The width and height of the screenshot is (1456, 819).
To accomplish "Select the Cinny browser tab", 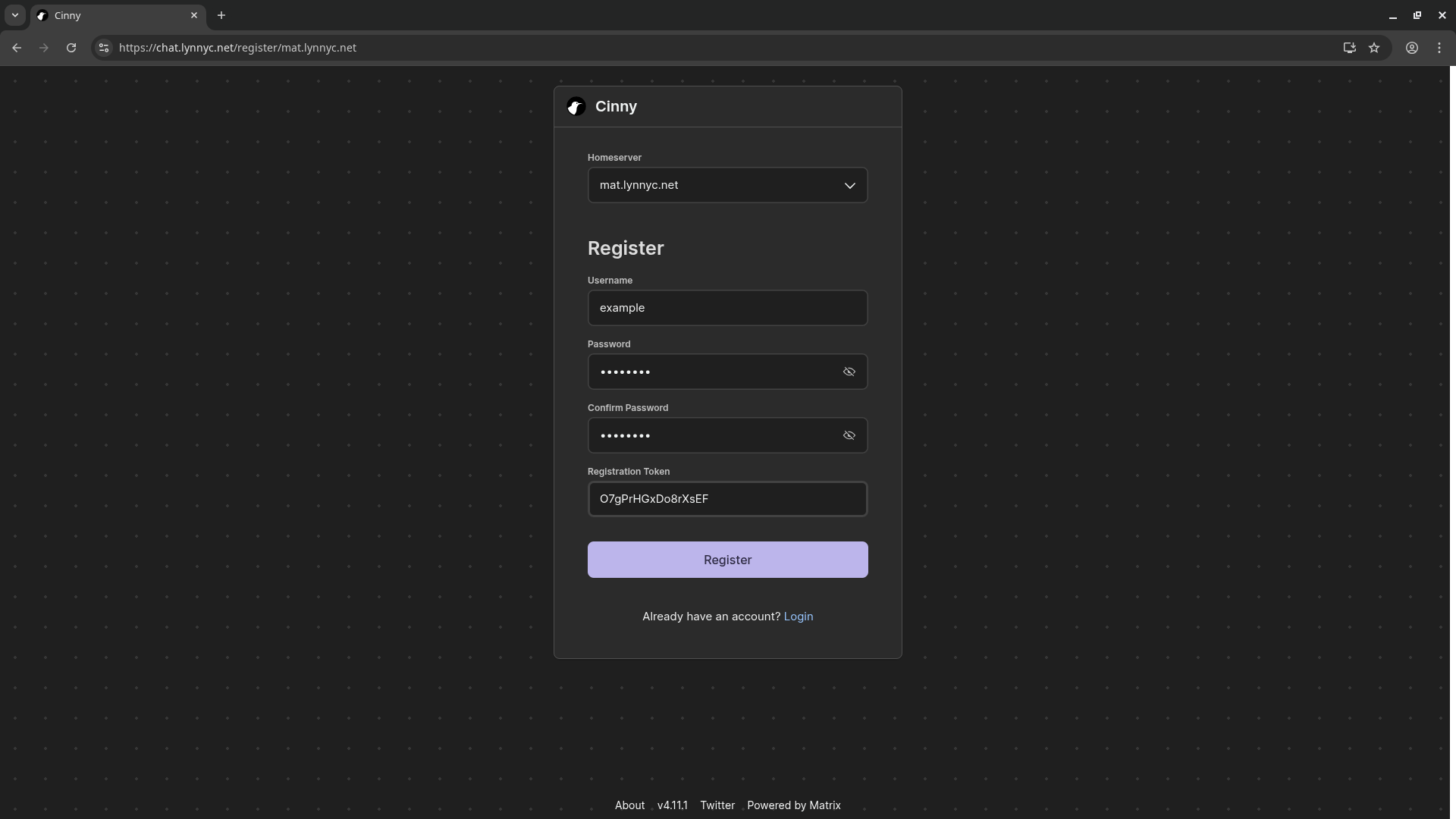I will pyautogui.click(x=118, y=15).
